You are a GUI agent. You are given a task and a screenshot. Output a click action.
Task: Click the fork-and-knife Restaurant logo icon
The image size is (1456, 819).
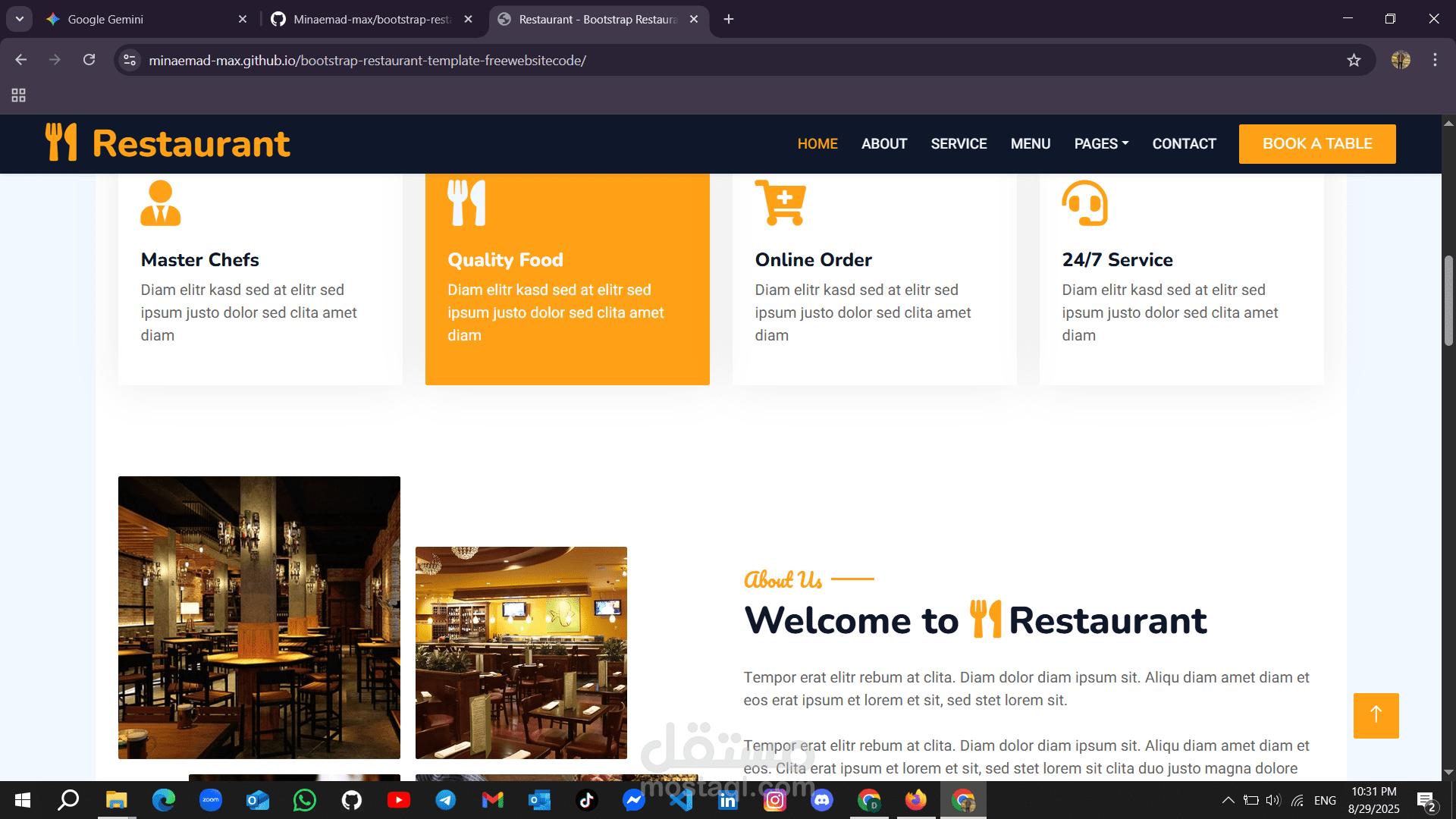coord(61,143)
